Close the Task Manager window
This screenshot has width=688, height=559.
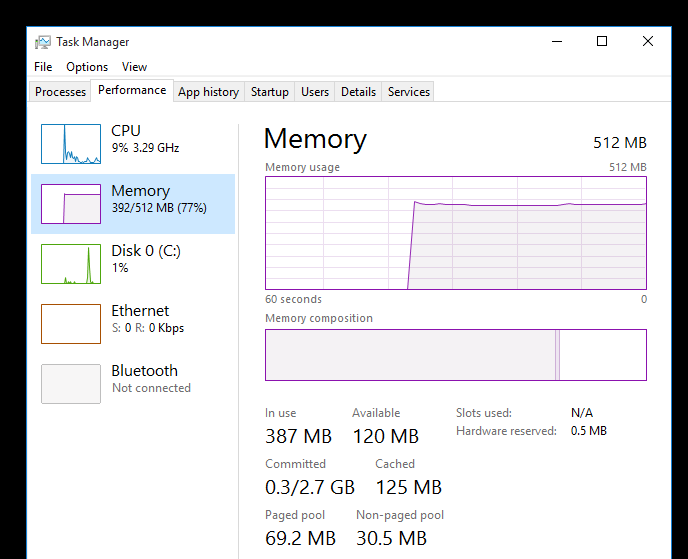pos(648,42)
